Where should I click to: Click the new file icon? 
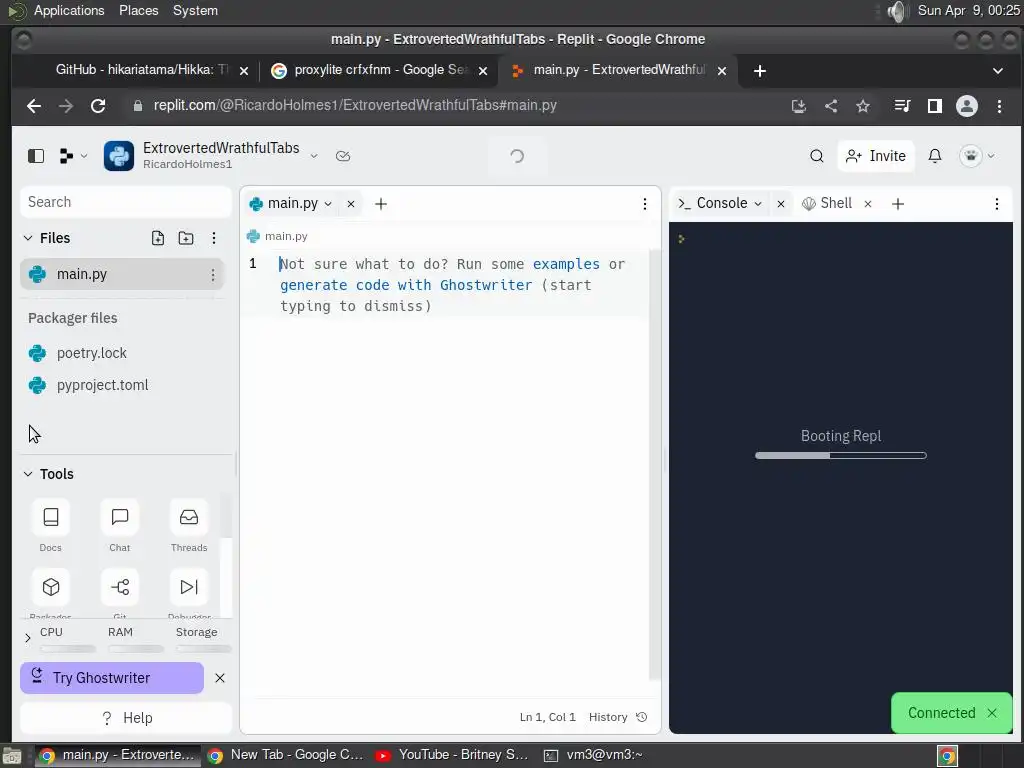click(x=158, y=238)
